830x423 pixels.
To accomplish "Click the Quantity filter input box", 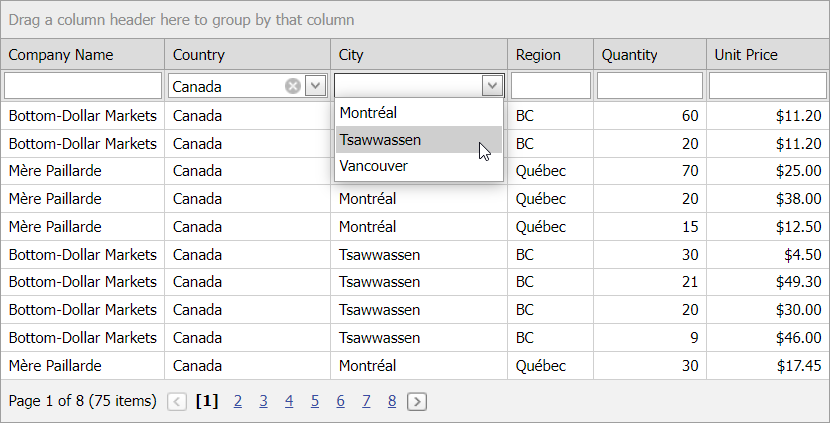I will click(649, 86).
